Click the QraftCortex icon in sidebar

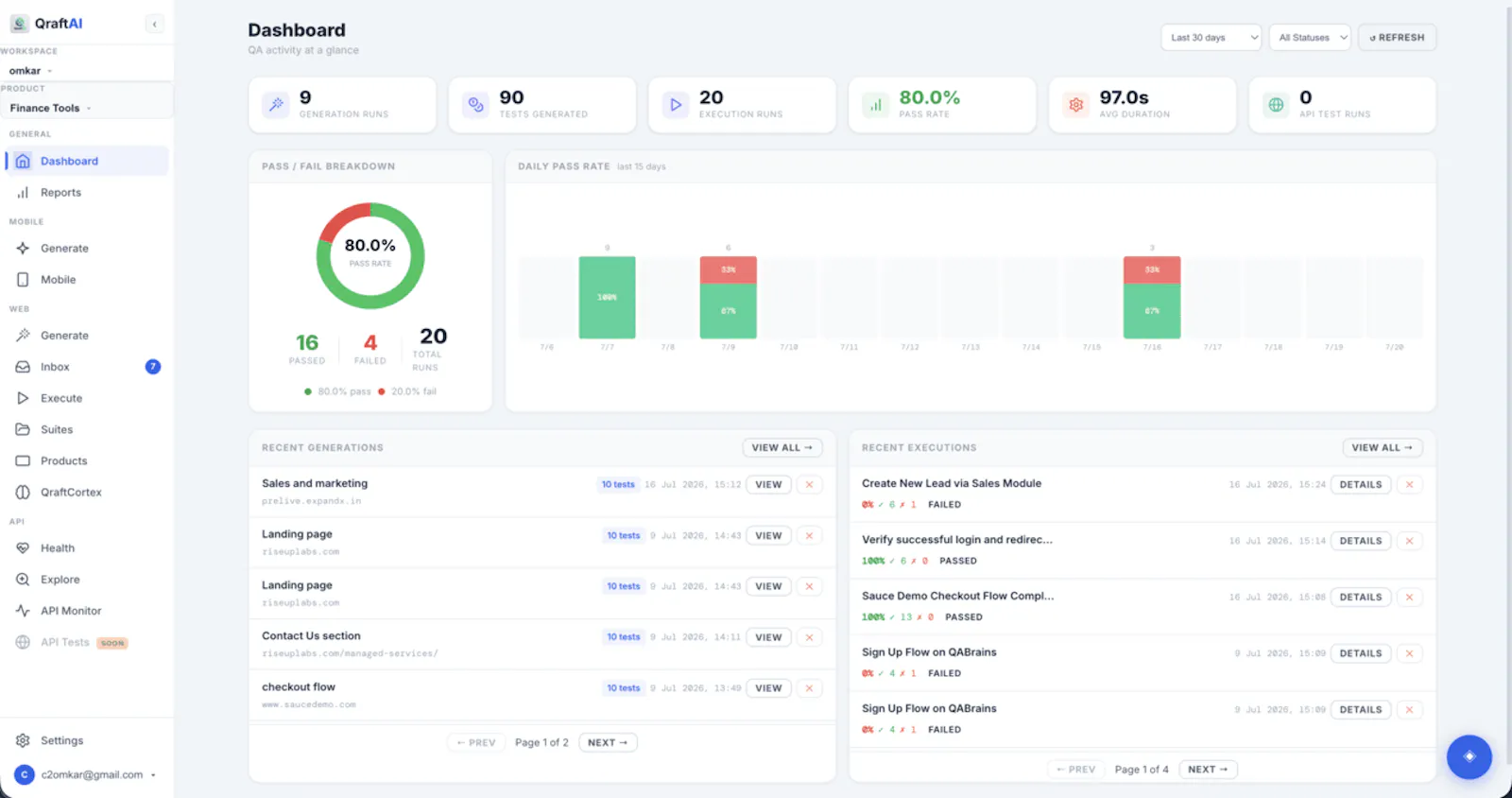pyautogui.click(x=23, y=492)
